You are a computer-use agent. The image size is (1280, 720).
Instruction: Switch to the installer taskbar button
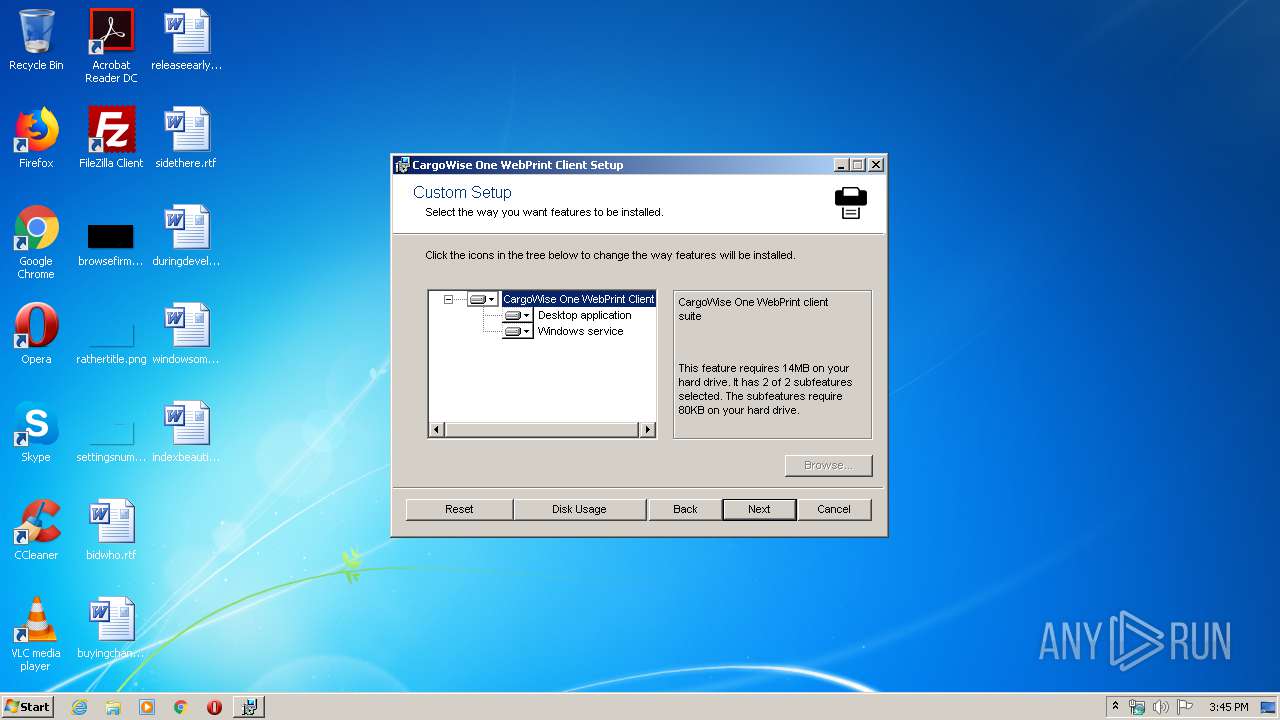(x=249, y=707)
